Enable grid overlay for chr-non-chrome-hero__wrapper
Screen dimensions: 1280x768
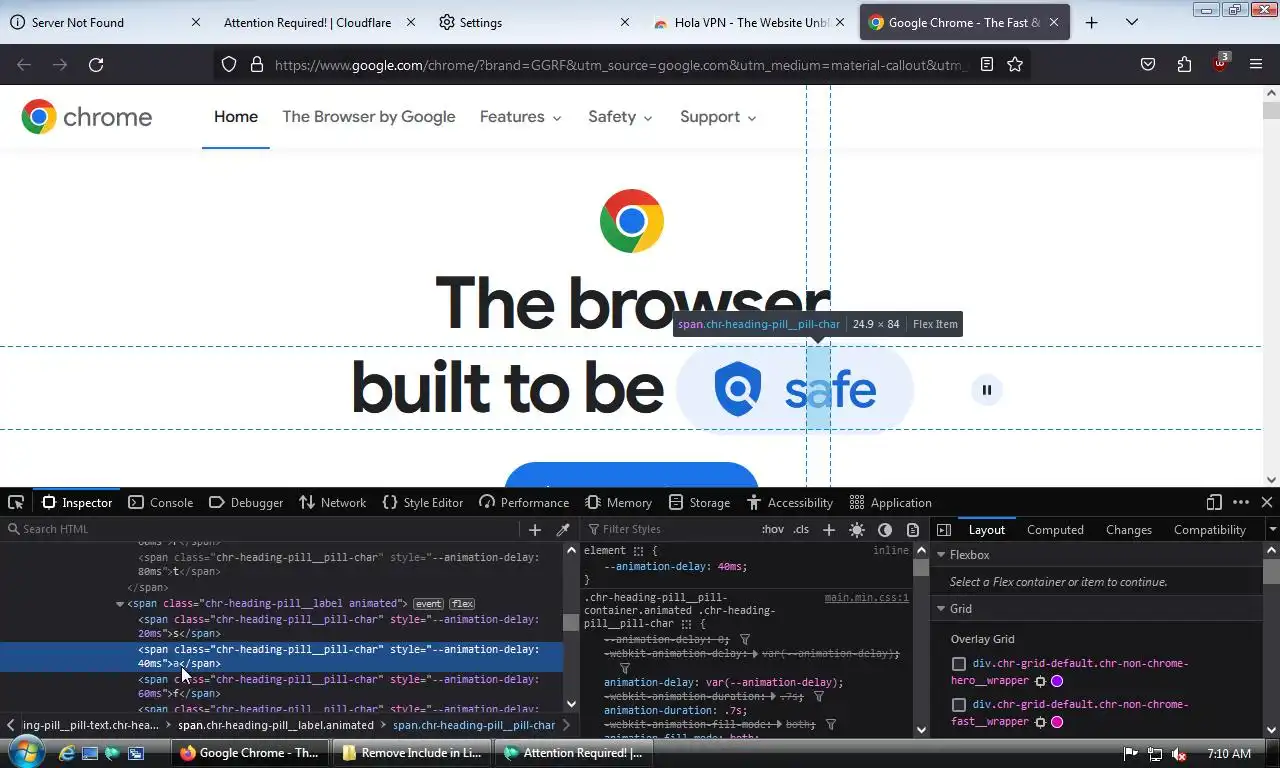pos(959,664)
